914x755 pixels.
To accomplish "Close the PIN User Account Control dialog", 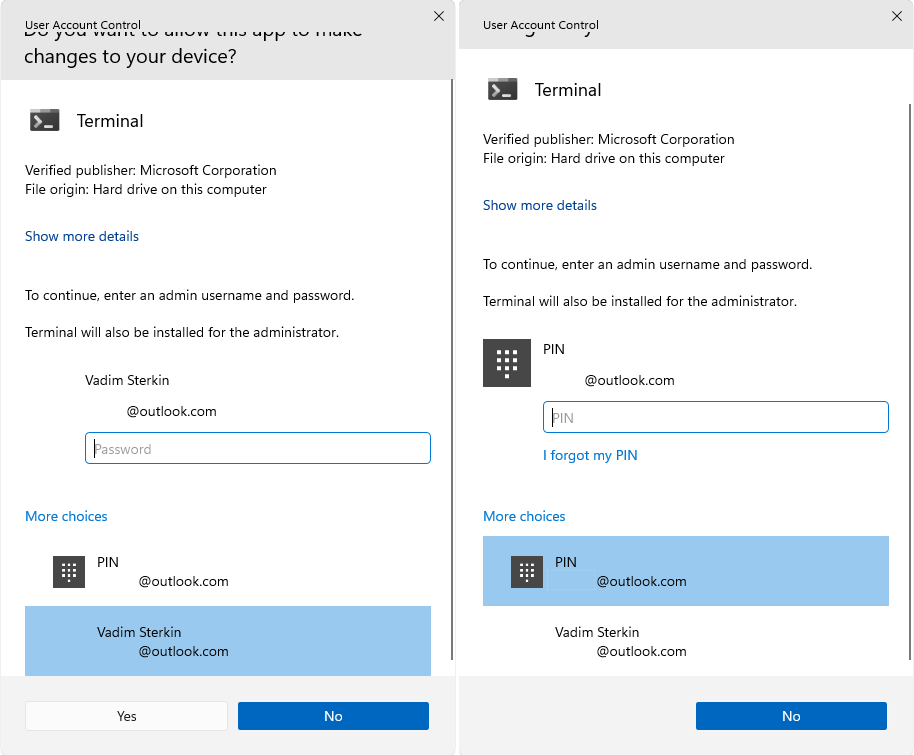I will point(897,16).
